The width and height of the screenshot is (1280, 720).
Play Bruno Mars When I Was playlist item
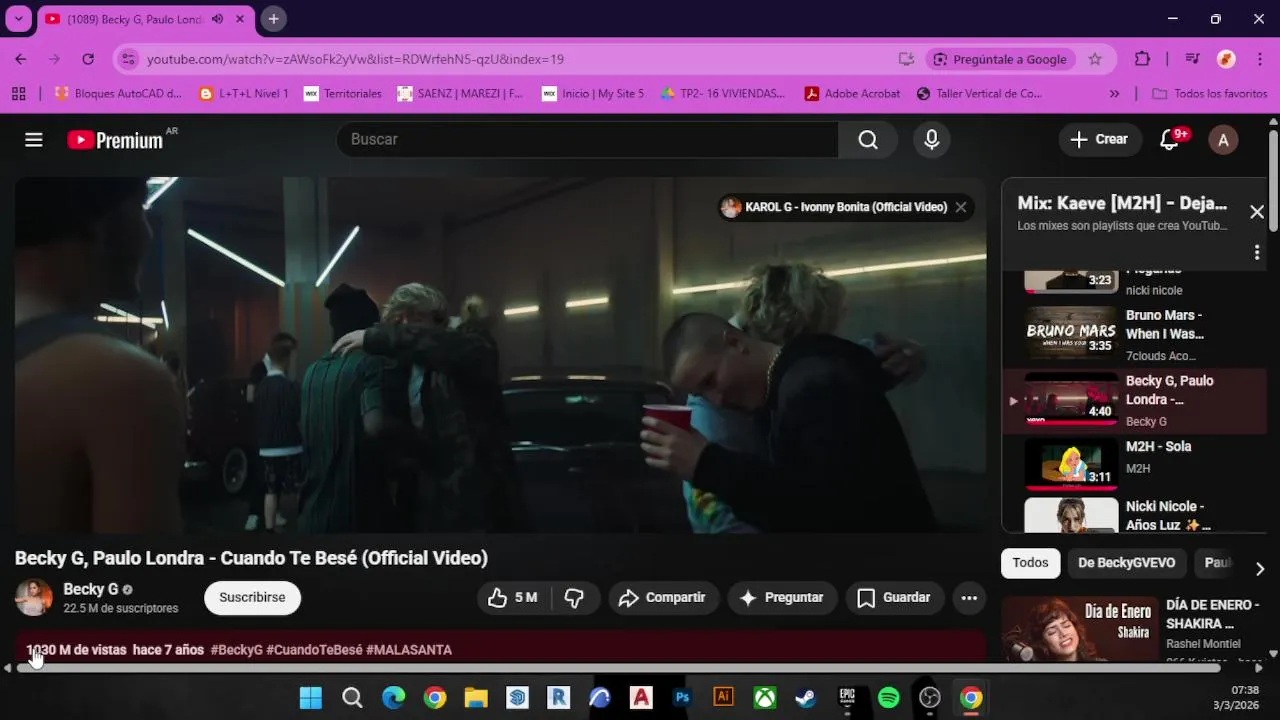click(1134, 335)
